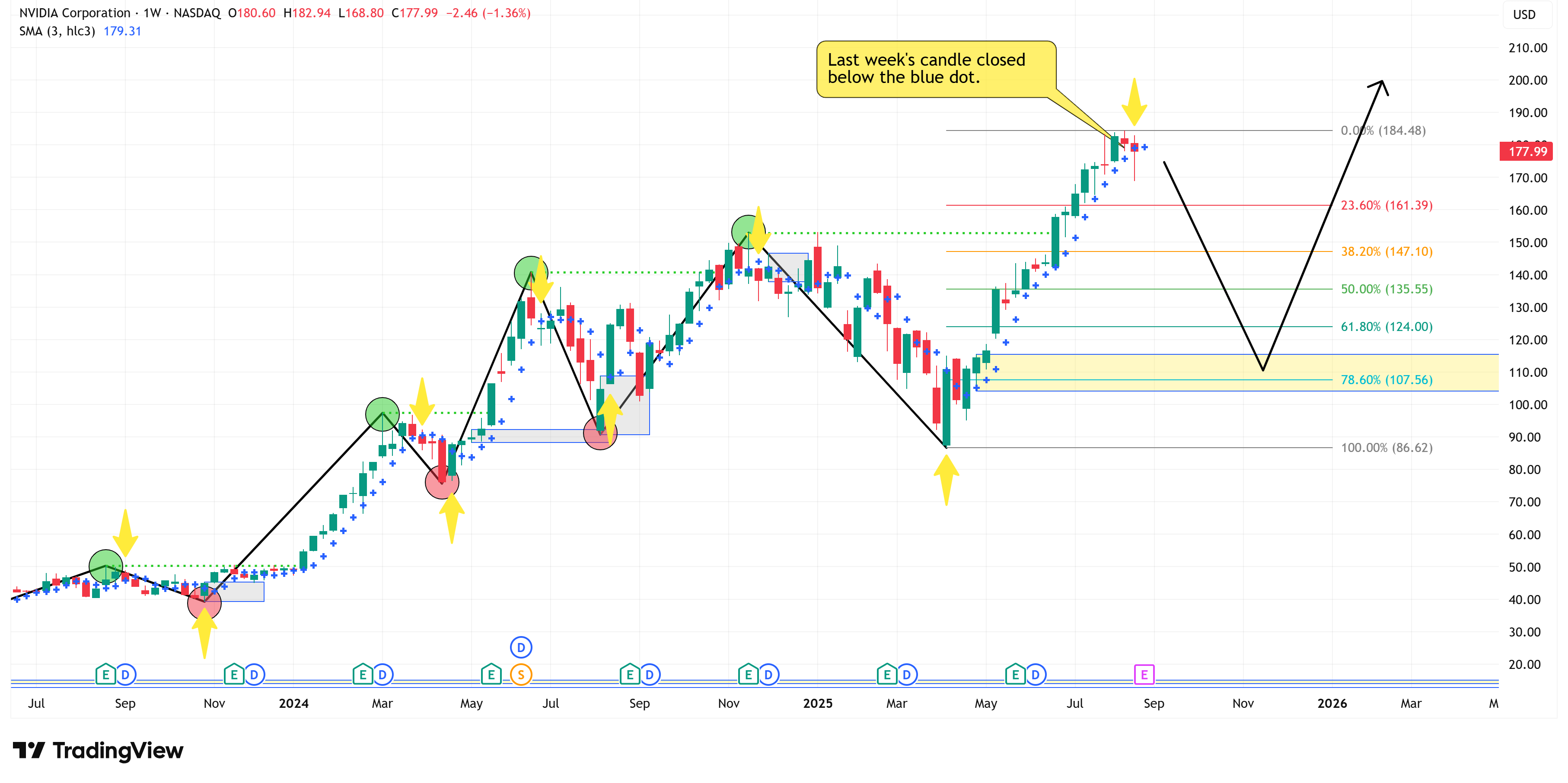The width and height of the screenshot is (1568, 783).
Task: Click the black projection arrow tip near 200
Action: [1382, 82]
